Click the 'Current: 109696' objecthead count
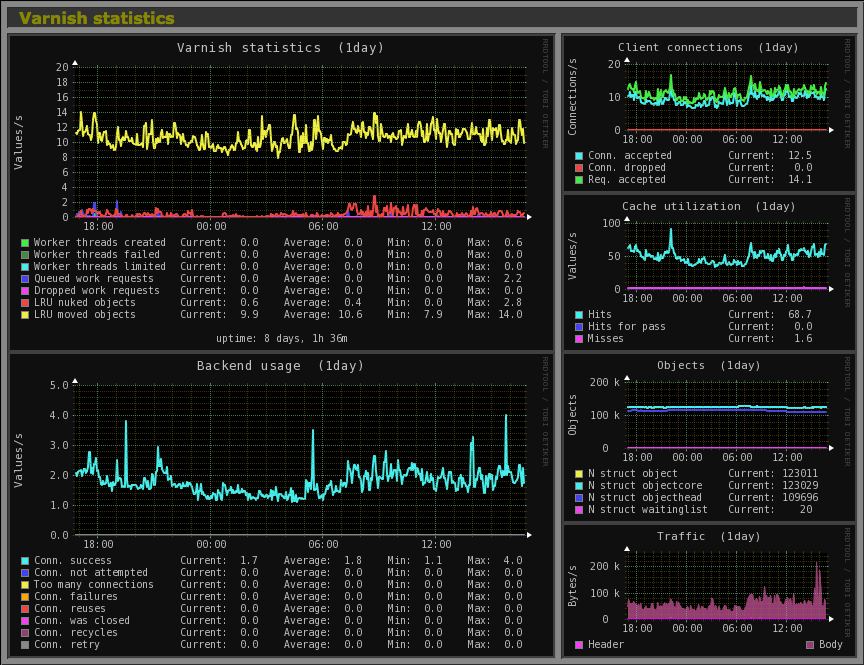The width and height of the screenshot is (864, 665). point(773,498)
